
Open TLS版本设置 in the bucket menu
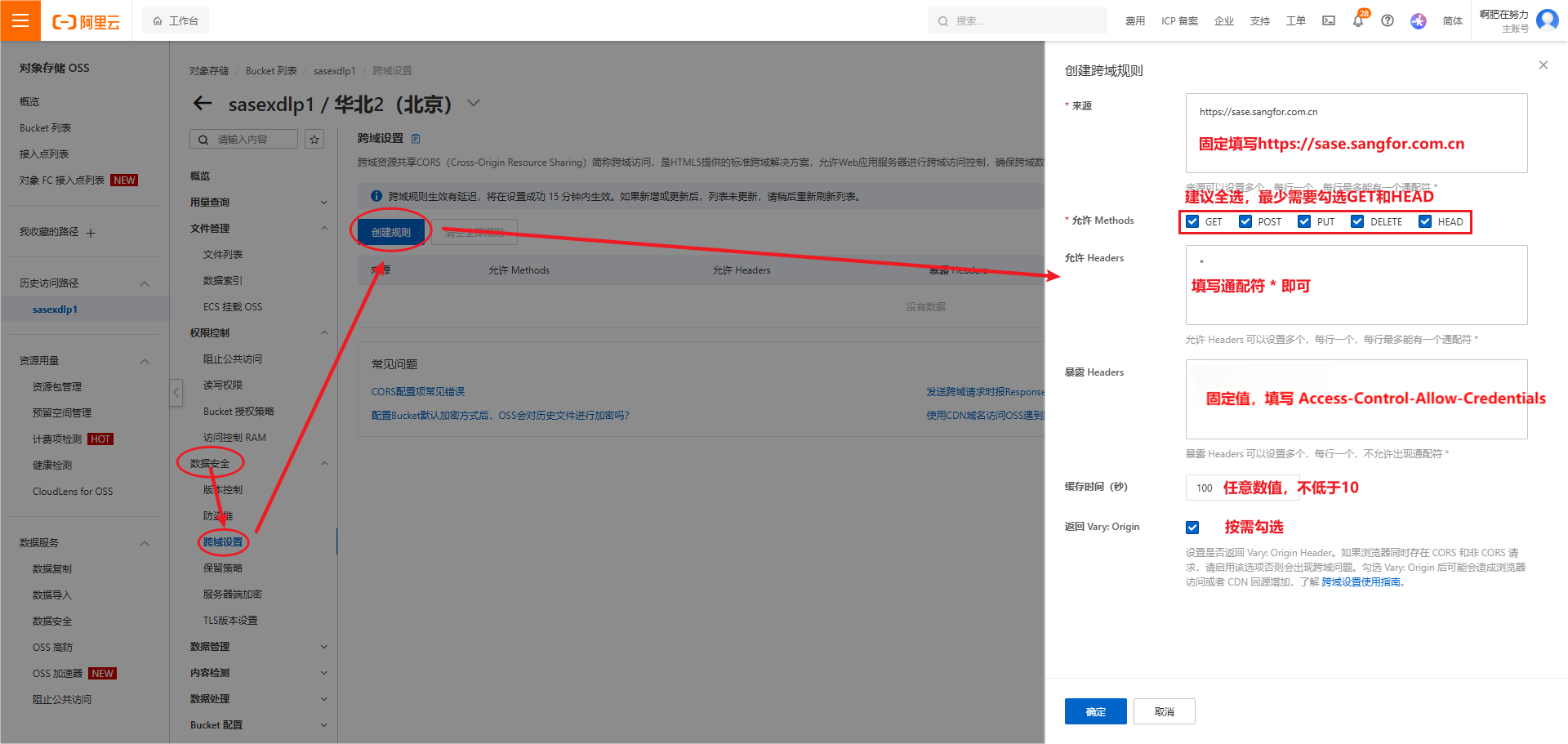pos(230,621)
